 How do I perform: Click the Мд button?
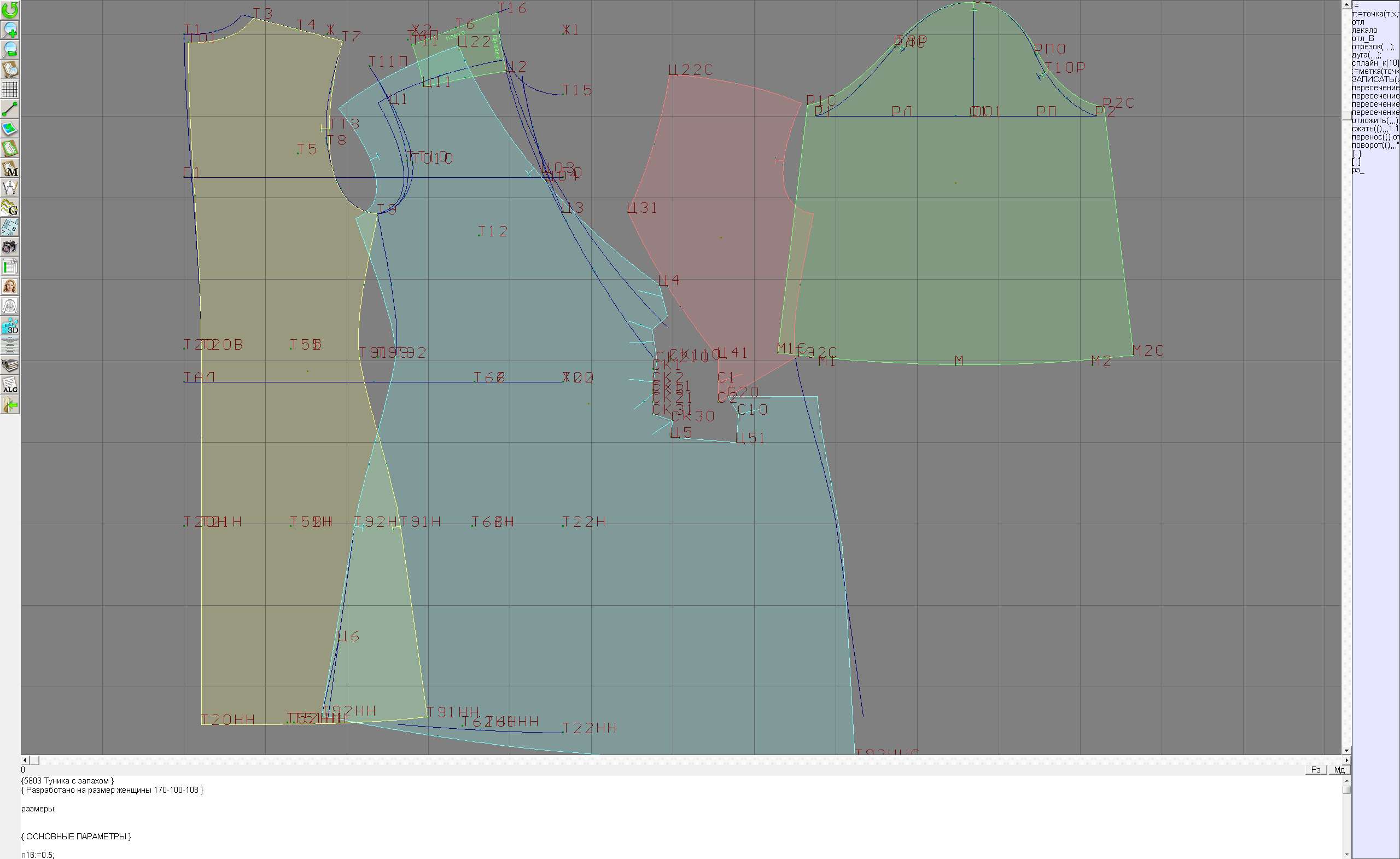[1339, 770]
